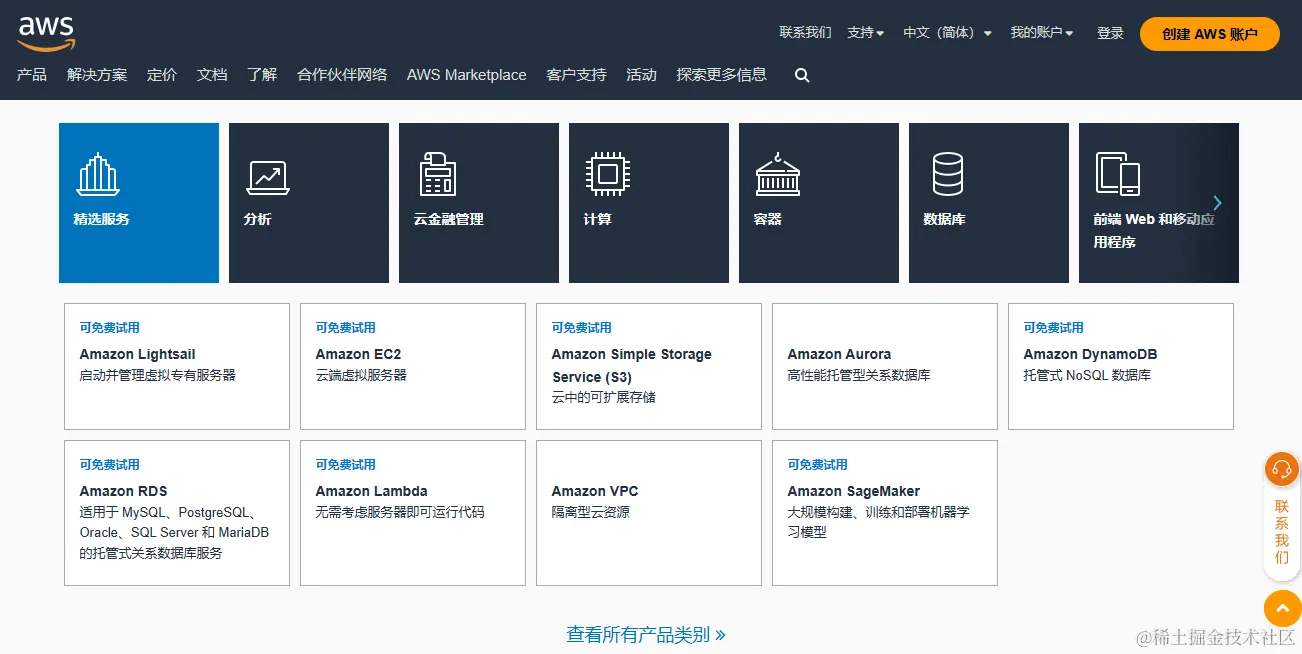Image resolution: width=1302 pixels, height=654 pixels.
Task: Click 可免费试用 label on EC2 card
Action: [x=346, y=328]
